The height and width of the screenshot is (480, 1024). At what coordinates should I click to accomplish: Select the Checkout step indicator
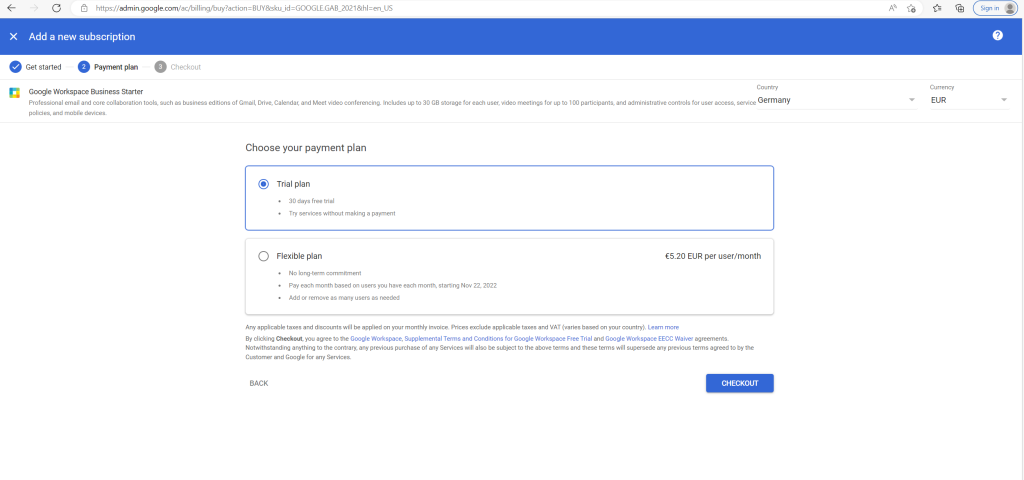(178, 67)
